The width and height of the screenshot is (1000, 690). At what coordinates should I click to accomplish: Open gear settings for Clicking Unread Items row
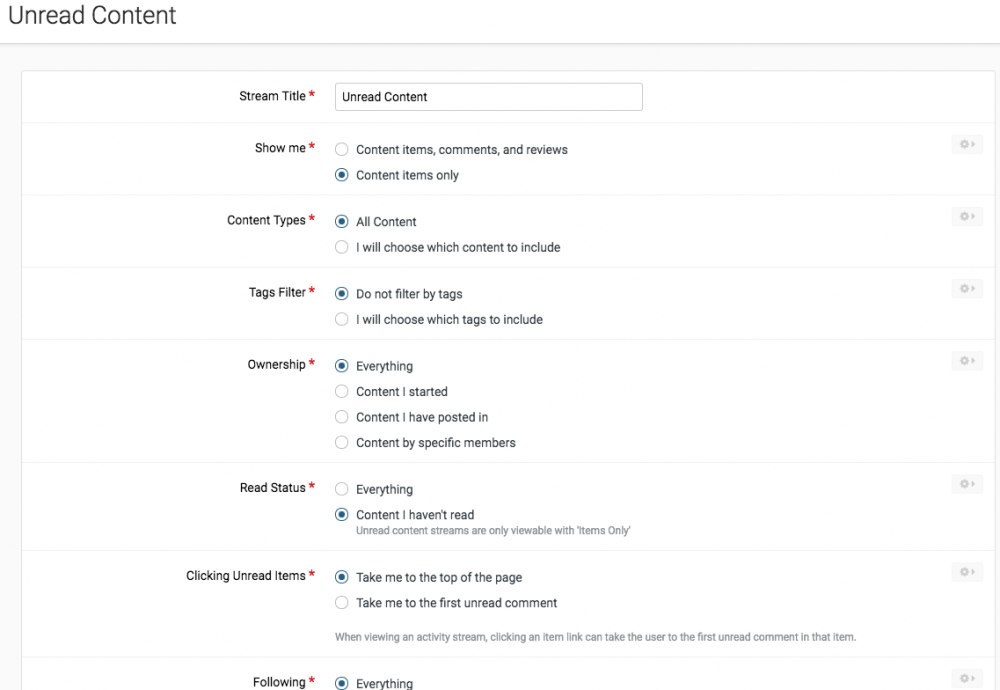967,571
